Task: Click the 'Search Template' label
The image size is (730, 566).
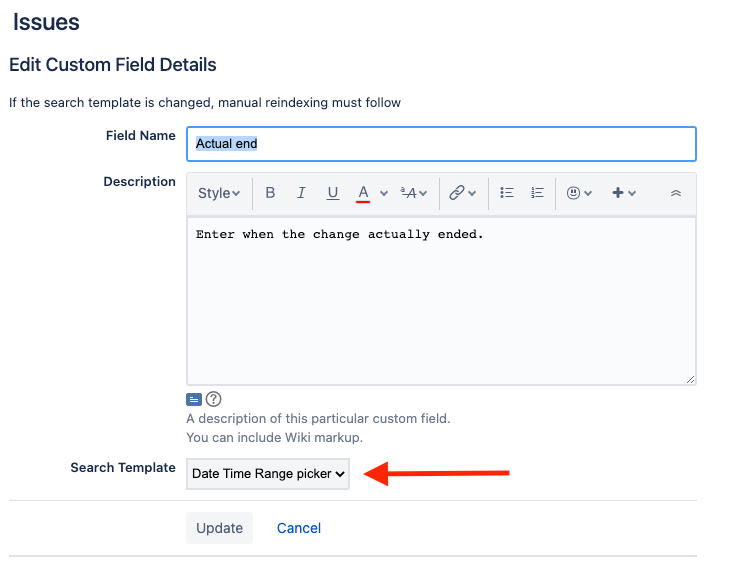Action: [123, 467]
